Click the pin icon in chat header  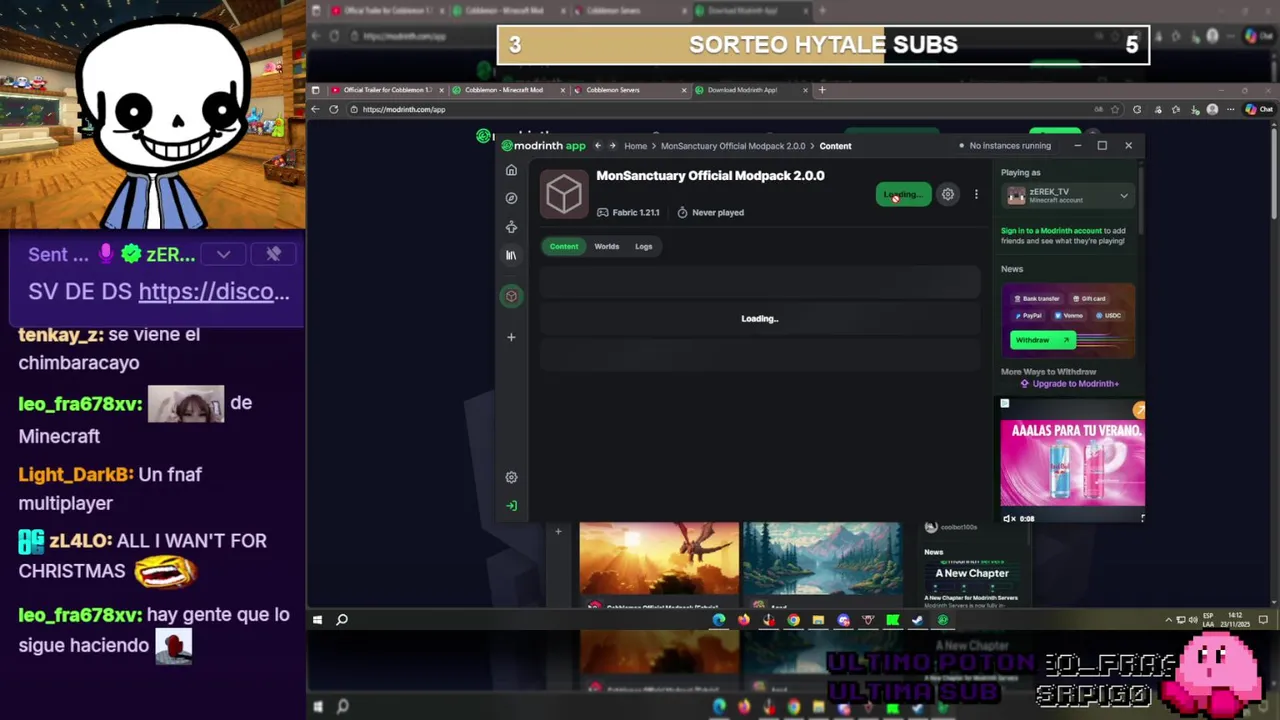(273, 255)
